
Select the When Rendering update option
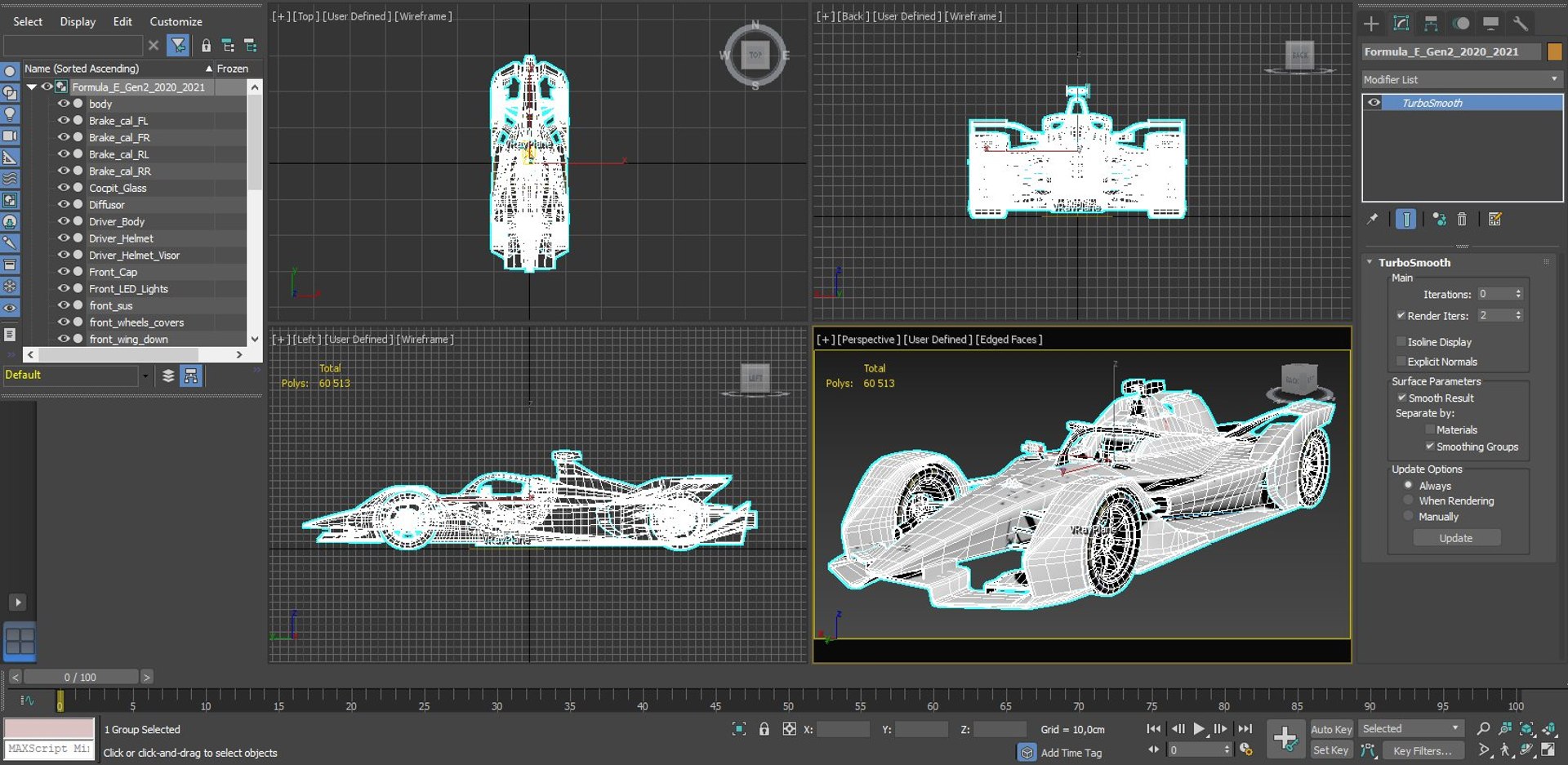pos(1408,500)
